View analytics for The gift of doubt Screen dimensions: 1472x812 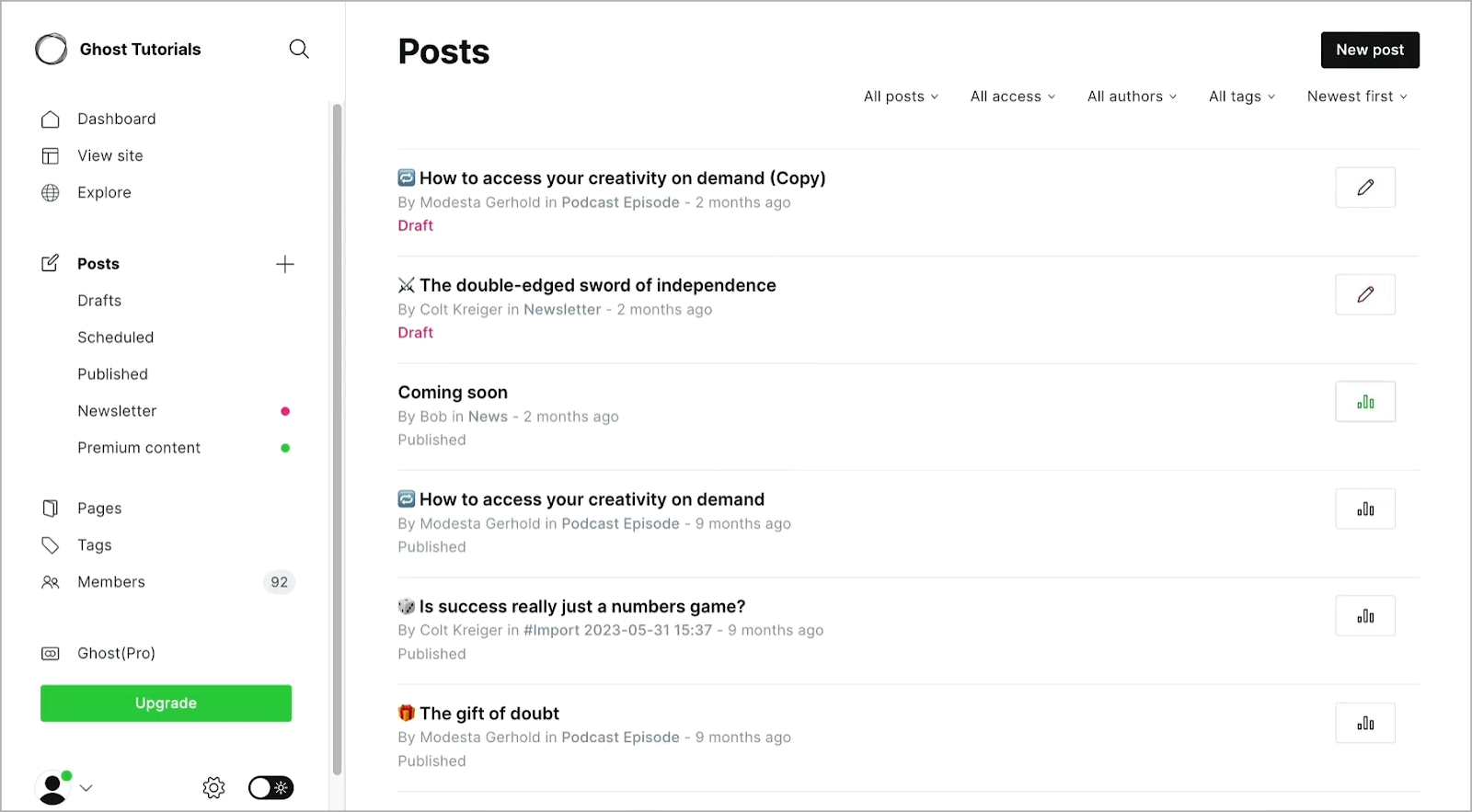pos(1365,723)
